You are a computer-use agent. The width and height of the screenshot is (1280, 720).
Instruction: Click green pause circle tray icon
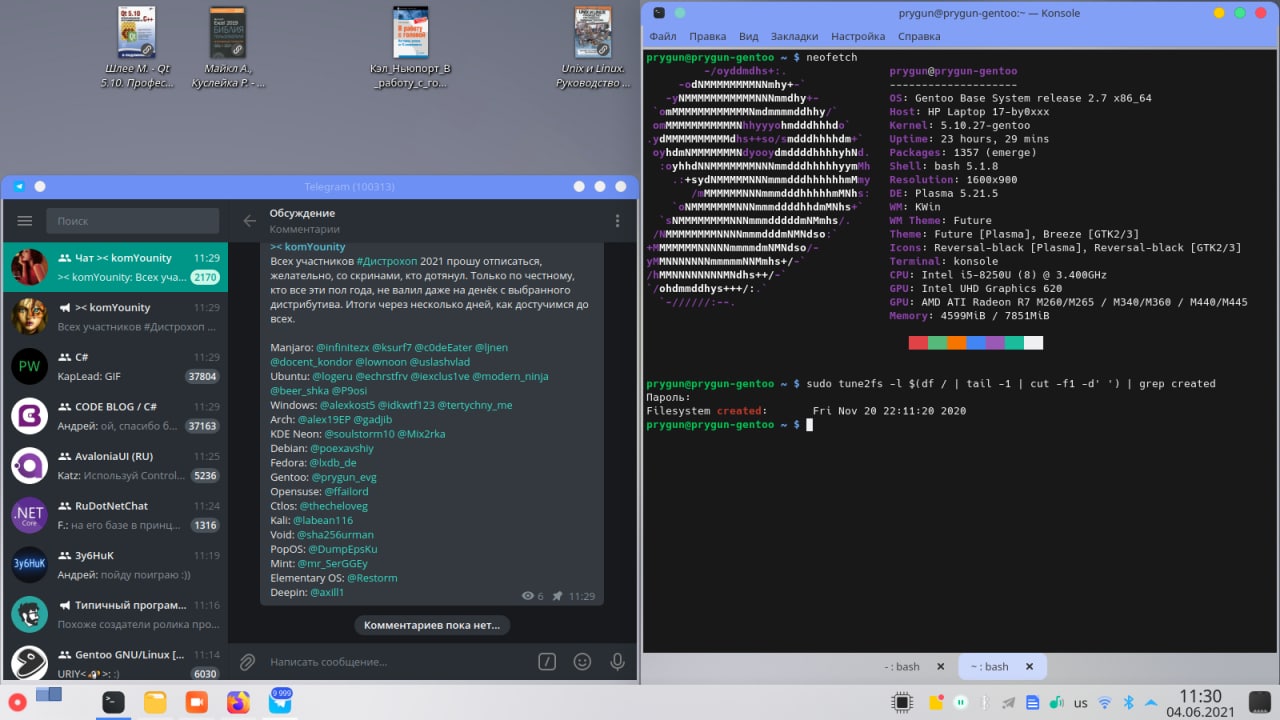coord(961,703)
